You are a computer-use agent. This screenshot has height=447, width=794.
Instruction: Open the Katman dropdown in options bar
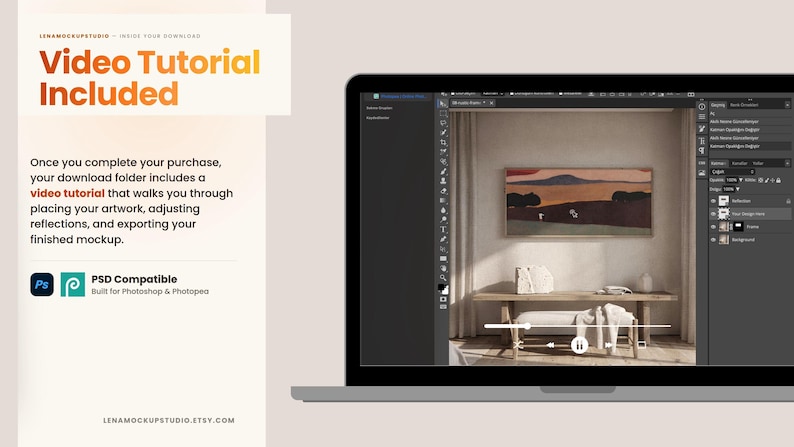tap(493, 94)
